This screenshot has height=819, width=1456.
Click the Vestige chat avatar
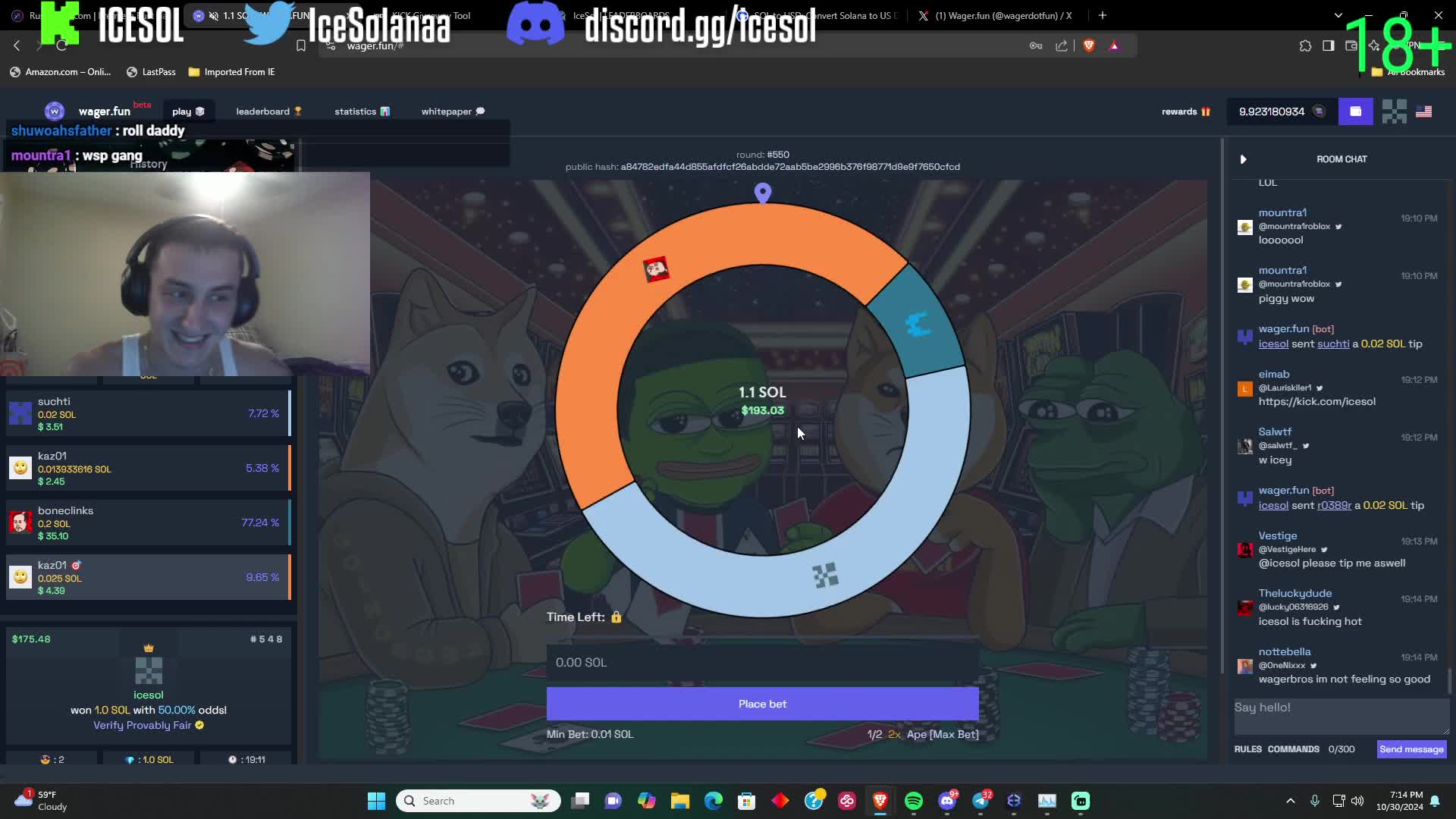(x=1244, y=550)
